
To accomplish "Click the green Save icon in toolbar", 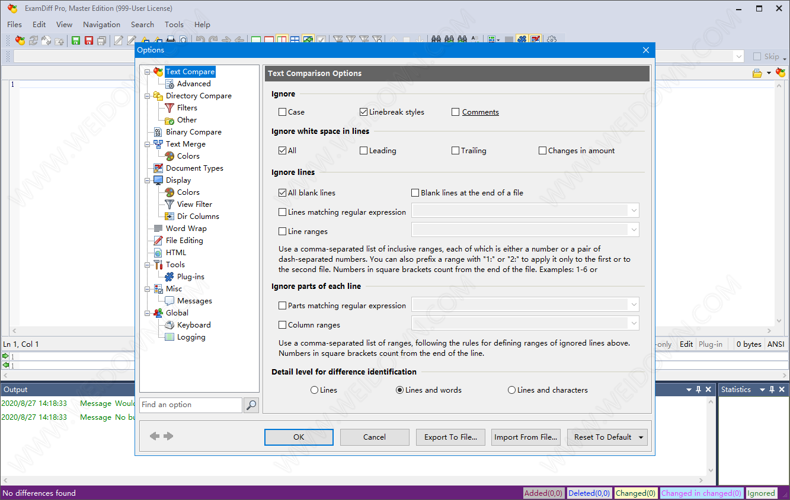I will pos(76,40).
